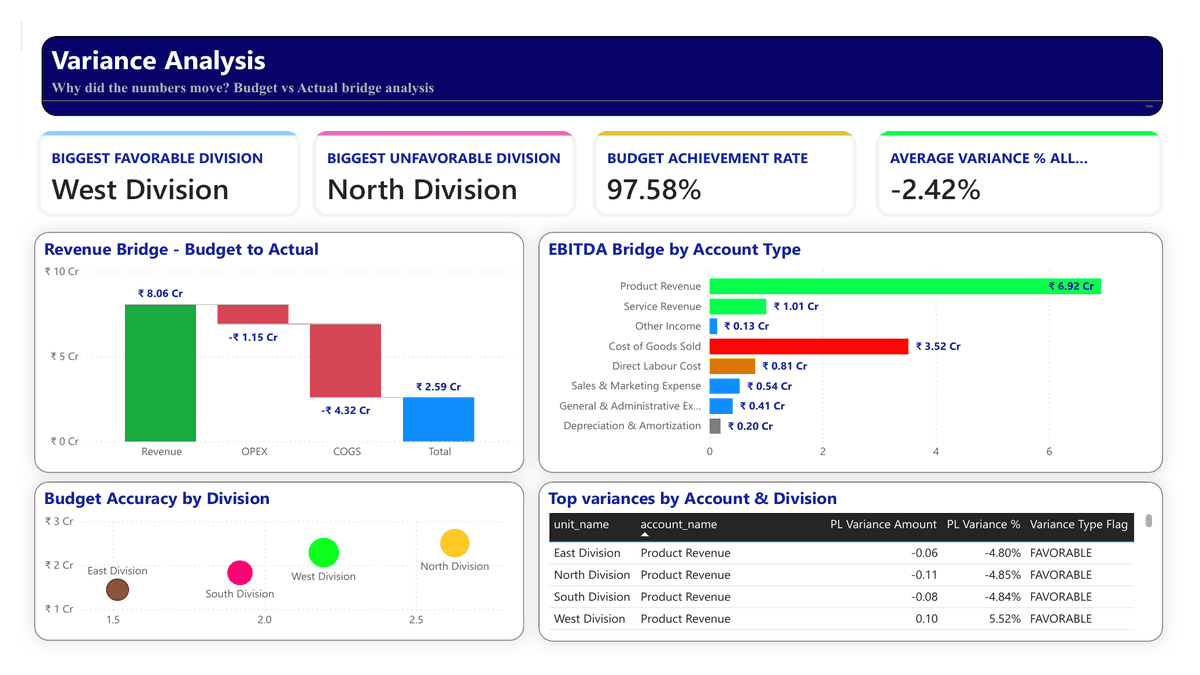The width and height of the screenshot is (1200, 675).
Task: Sort by PL Variance % column header
Action: (984, 524)
